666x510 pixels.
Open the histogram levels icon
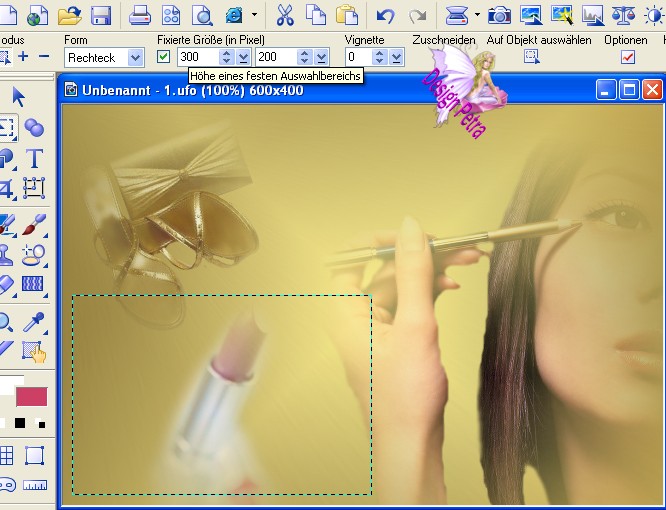point(593,15)
